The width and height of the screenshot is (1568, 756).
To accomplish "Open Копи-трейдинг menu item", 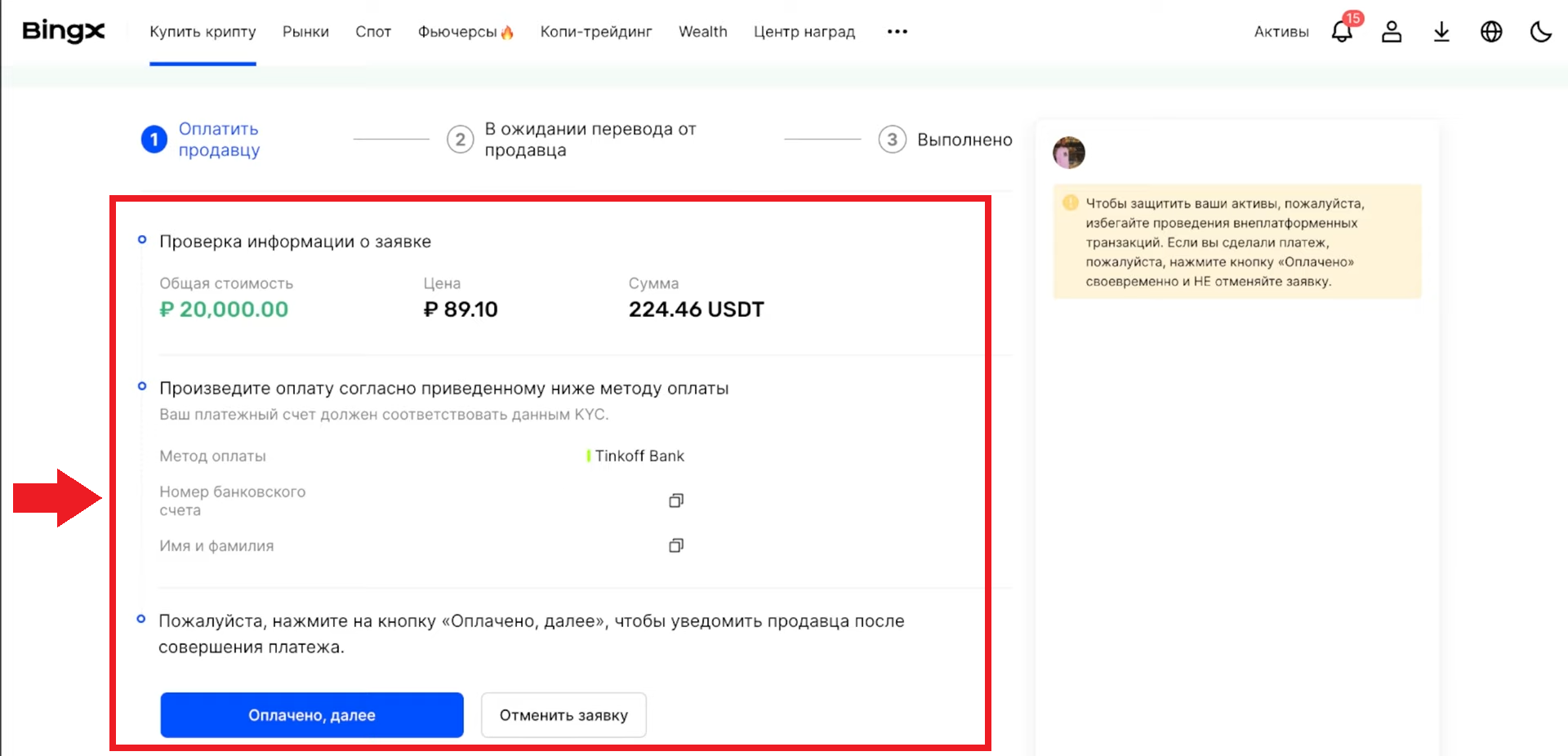I will click(596, 32).
